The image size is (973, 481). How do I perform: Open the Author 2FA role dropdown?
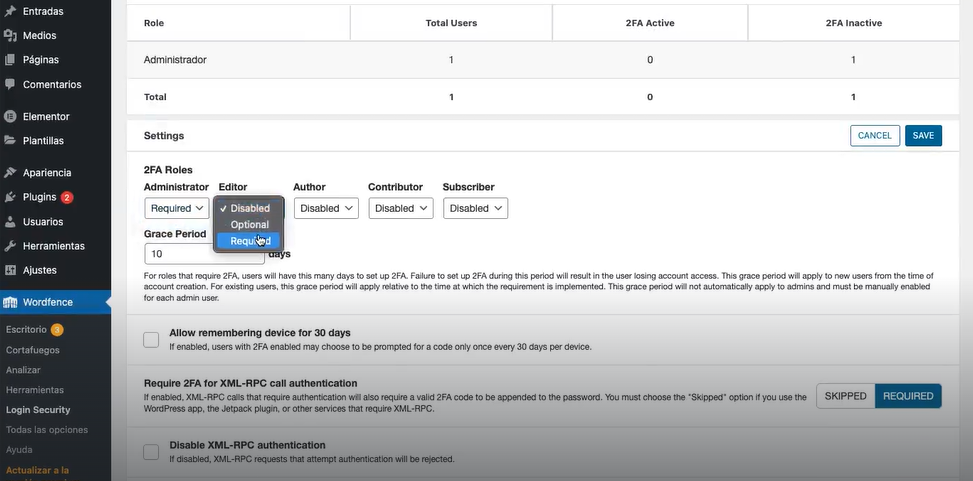tap(326, 209)
